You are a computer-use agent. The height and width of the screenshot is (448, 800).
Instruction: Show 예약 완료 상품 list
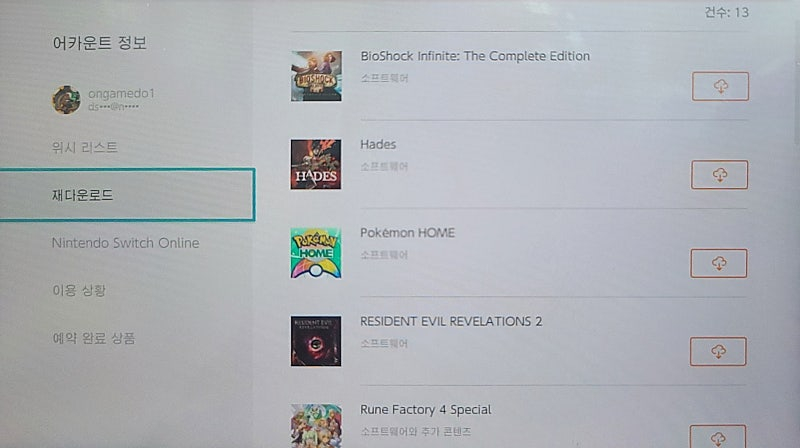(x=94, y=338)
